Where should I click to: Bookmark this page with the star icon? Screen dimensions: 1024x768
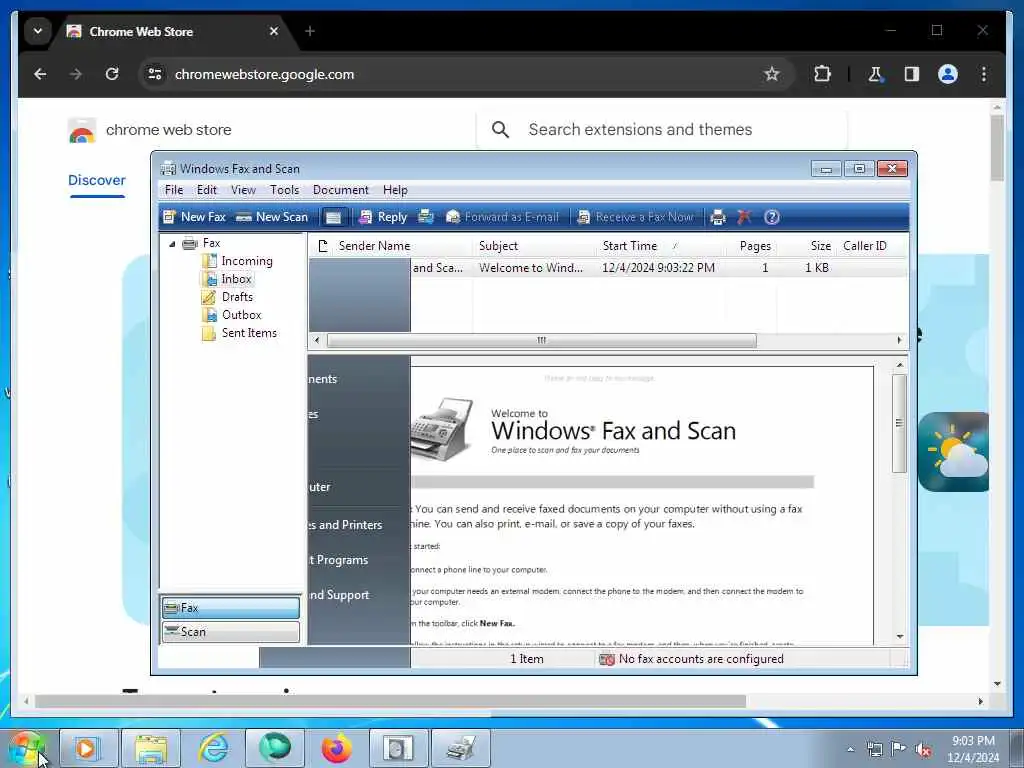(772, 74)
